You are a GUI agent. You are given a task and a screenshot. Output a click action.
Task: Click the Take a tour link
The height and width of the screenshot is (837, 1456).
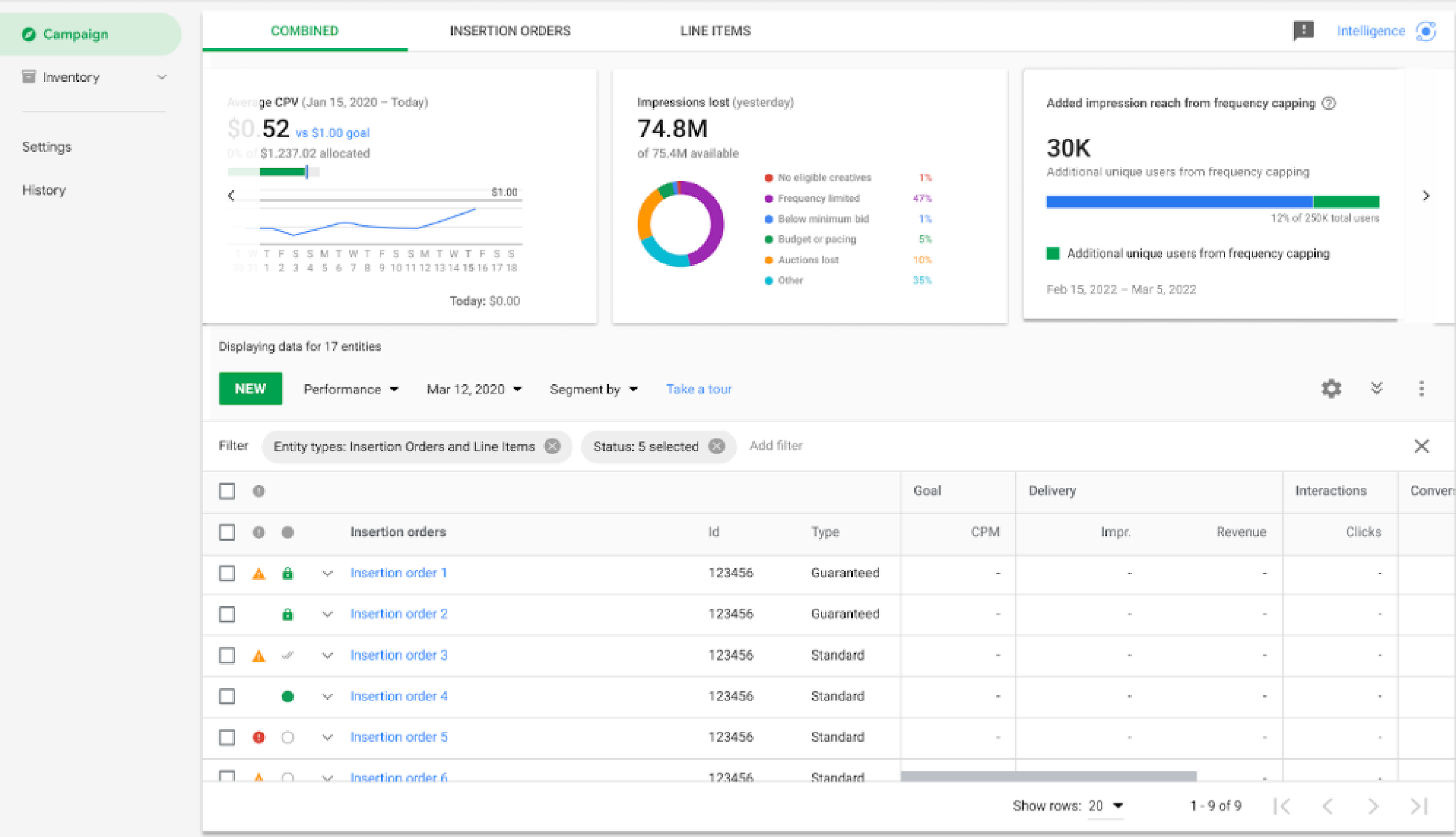point(699,389)
